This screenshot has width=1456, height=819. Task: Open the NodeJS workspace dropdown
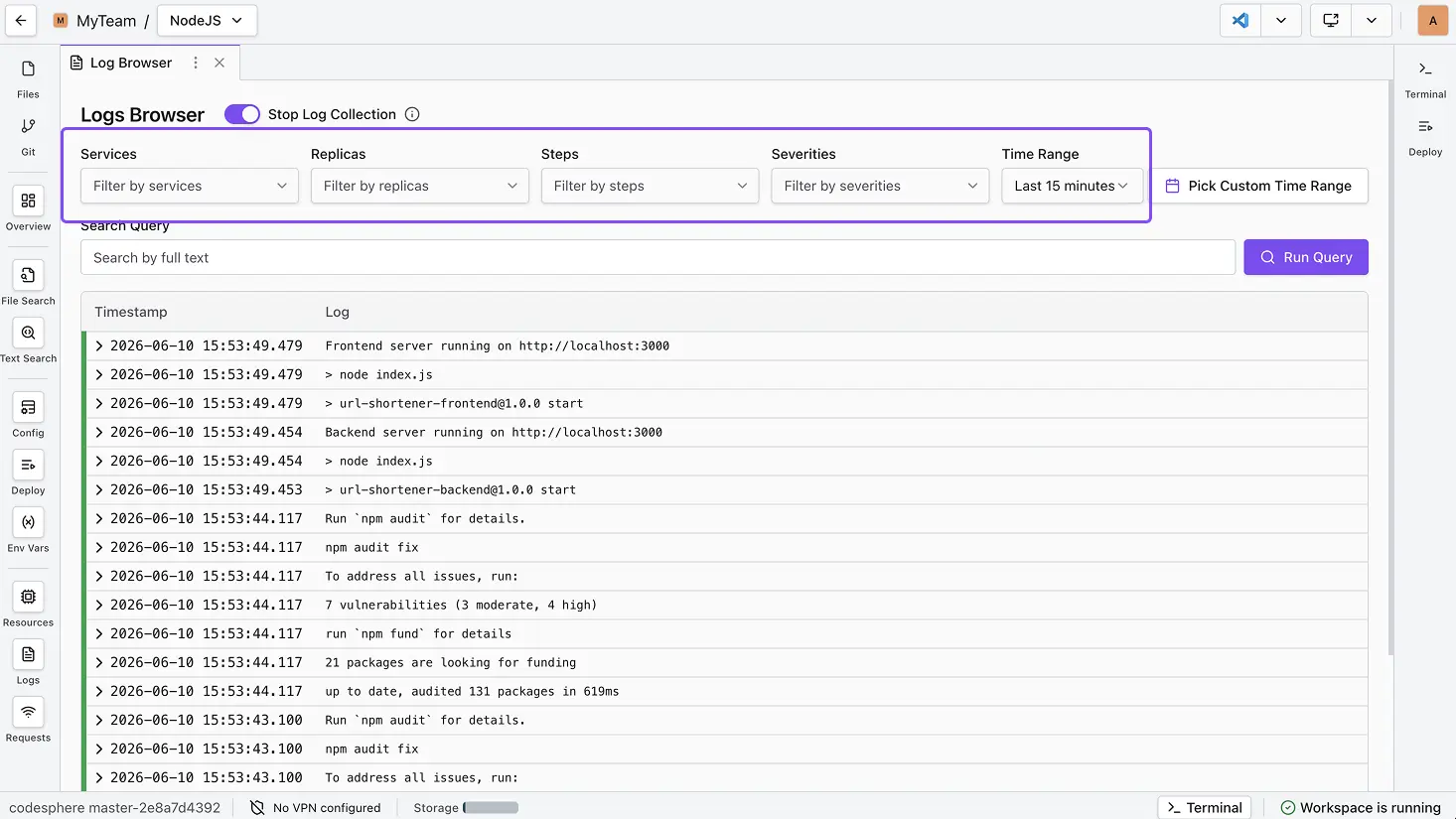(x=207, y=20)
